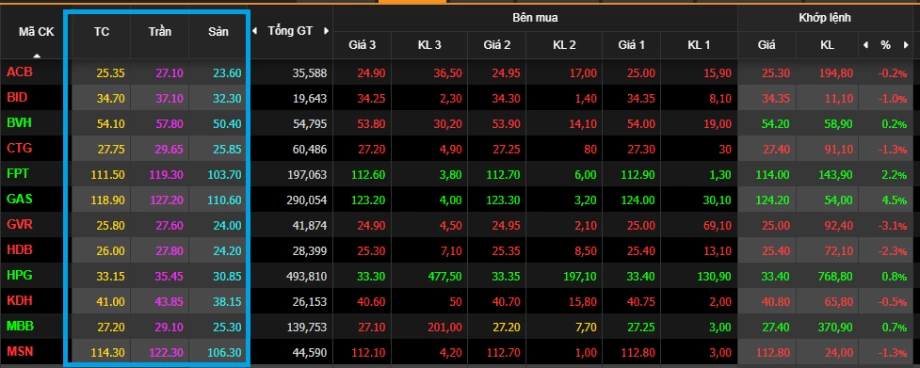Click BVH ceiling price 57.80
Viewport: 920px width, 368px height.
coord(170,124)
